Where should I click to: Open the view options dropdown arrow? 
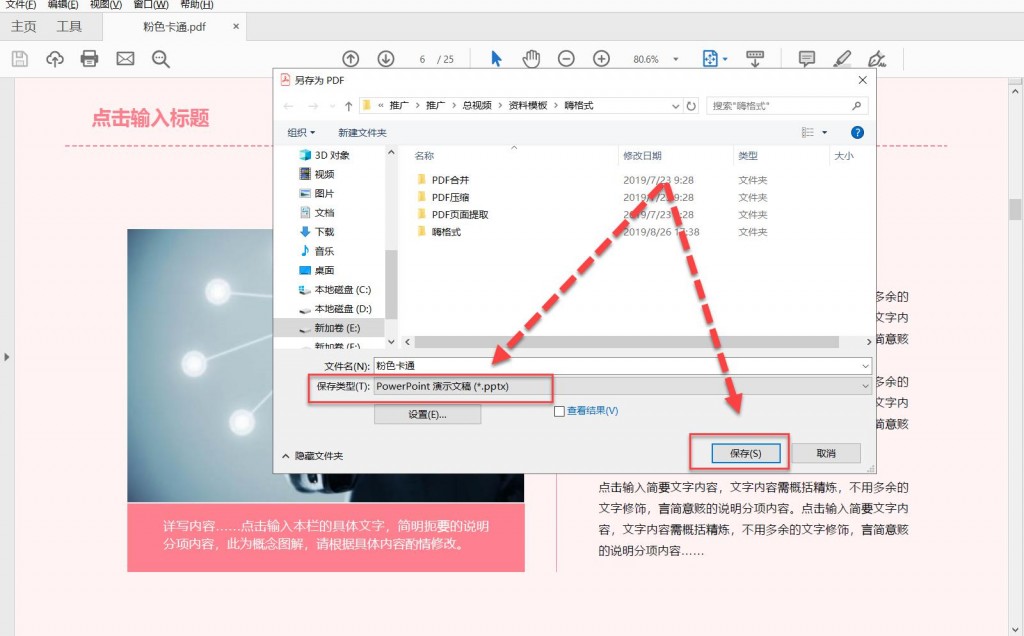pyautogui.click(x=824, y=133)
